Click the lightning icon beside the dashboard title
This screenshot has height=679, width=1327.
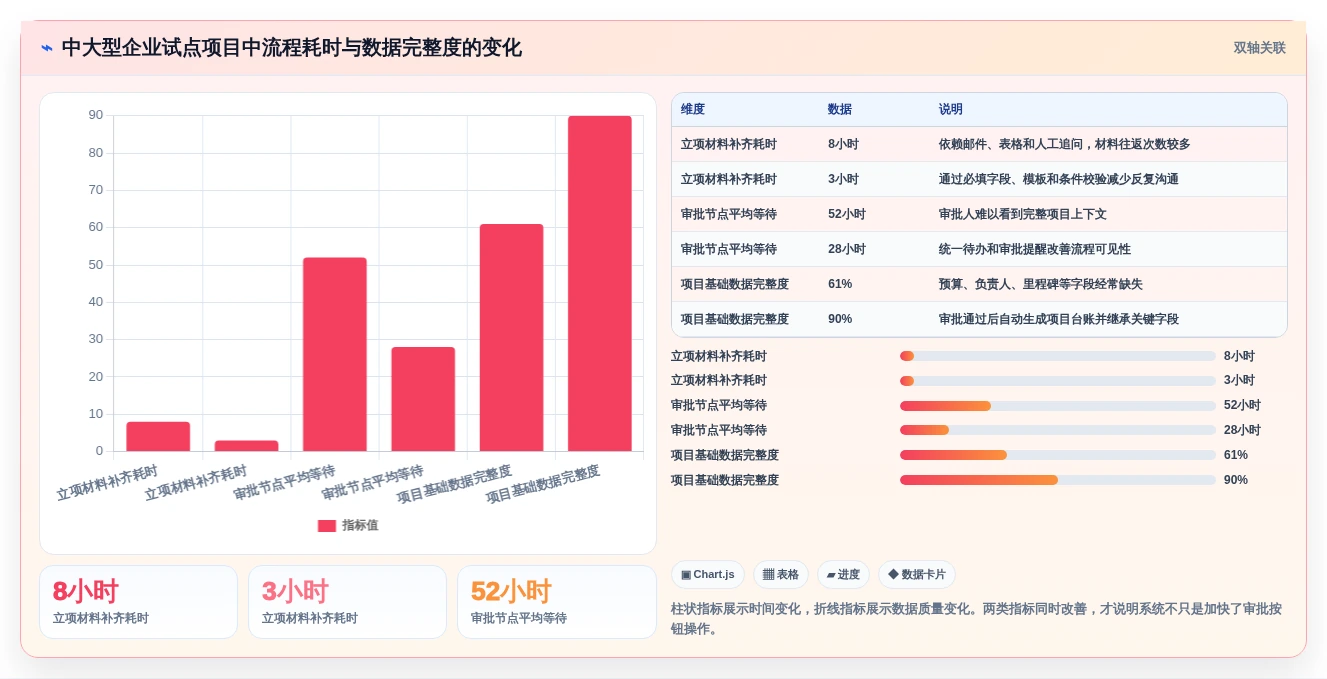coord(46,48)
